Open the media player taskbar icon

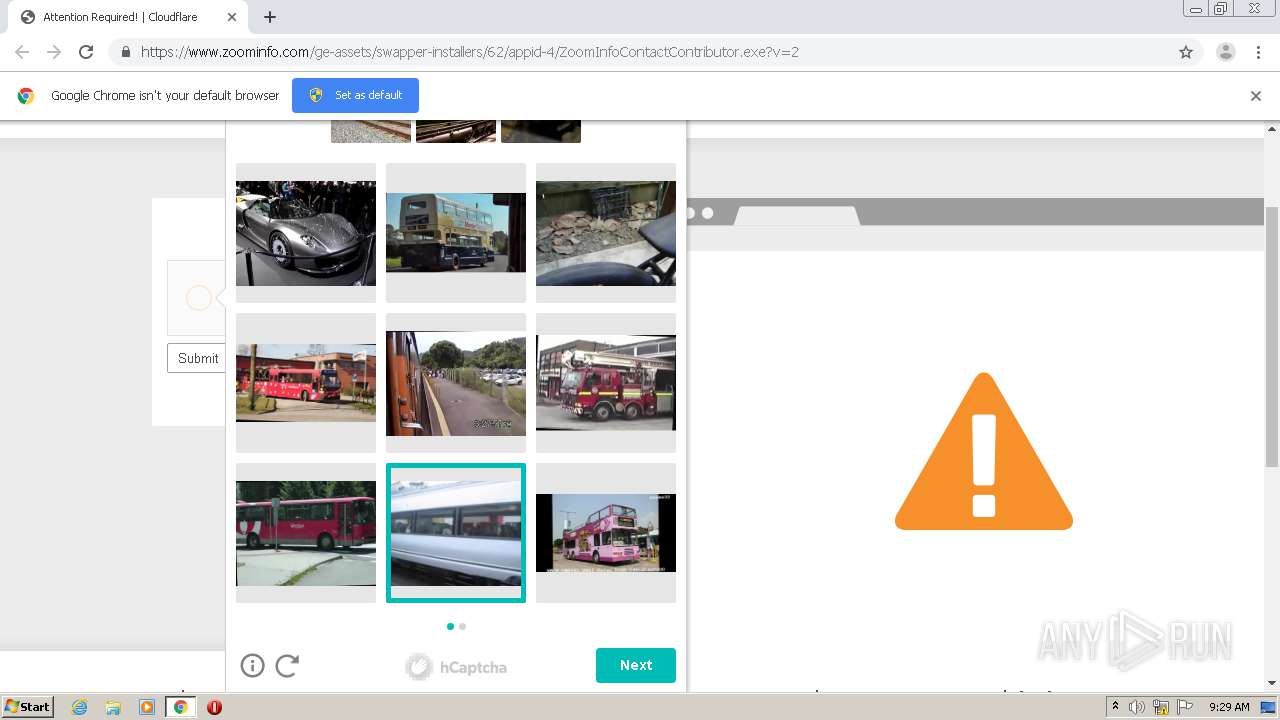point(146,707)
